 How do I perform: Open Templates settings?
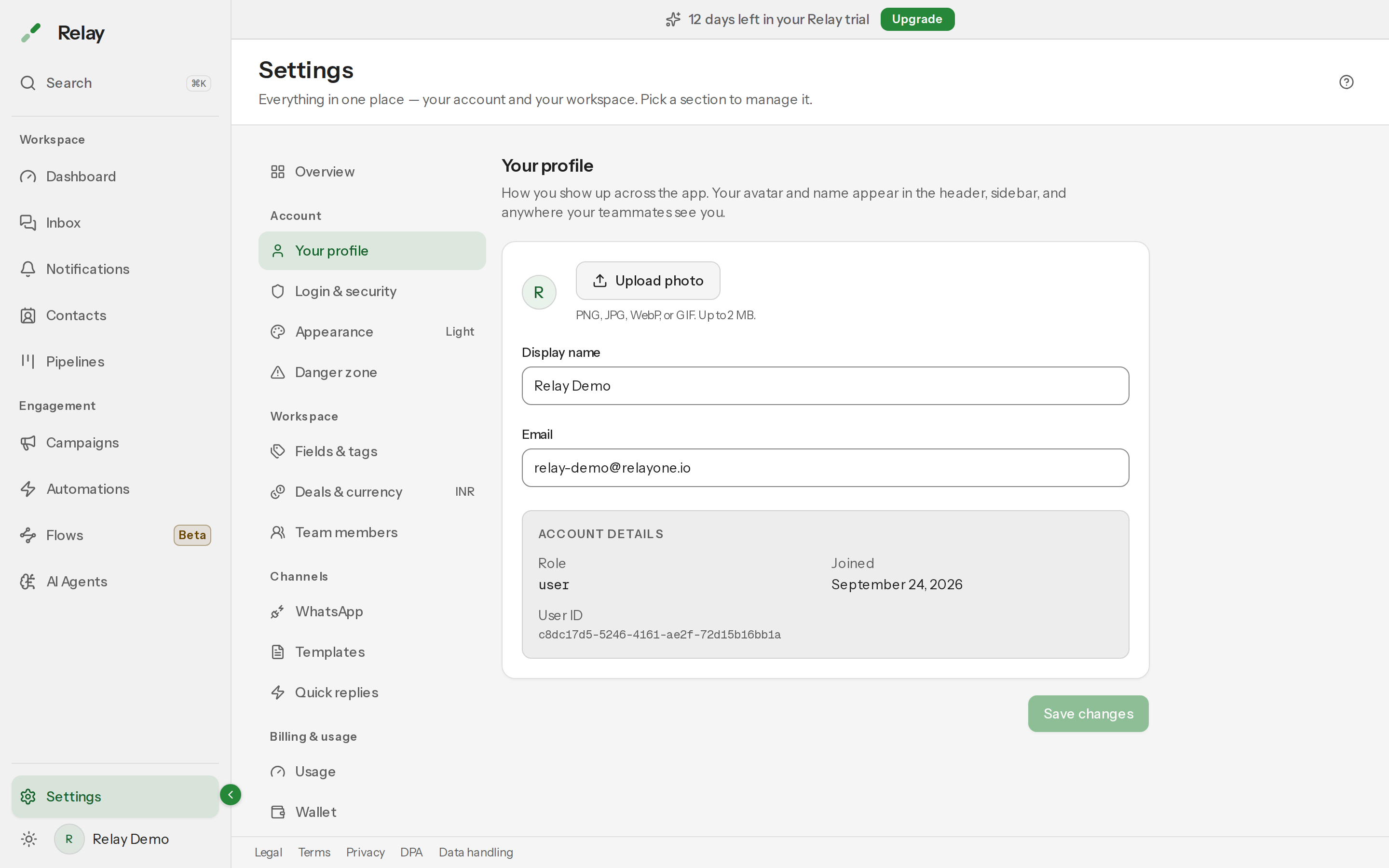pos(372,652)
